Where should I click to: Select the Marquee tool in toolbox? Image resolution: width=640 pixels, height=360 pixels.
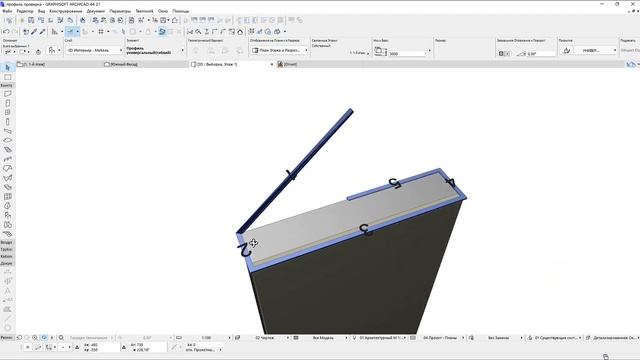pos(7,77)
